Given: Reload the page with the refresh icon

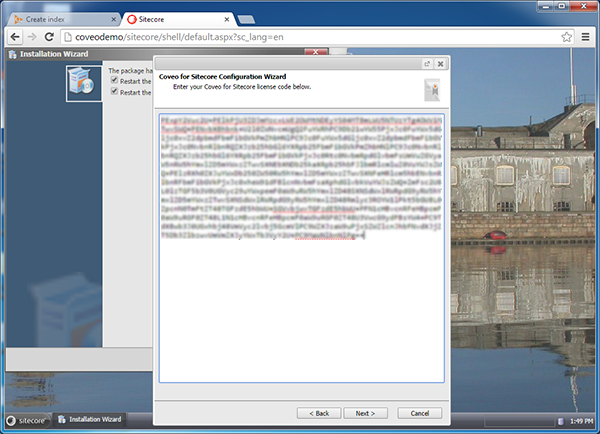Looking at the screenshot, I should [49, 37].
